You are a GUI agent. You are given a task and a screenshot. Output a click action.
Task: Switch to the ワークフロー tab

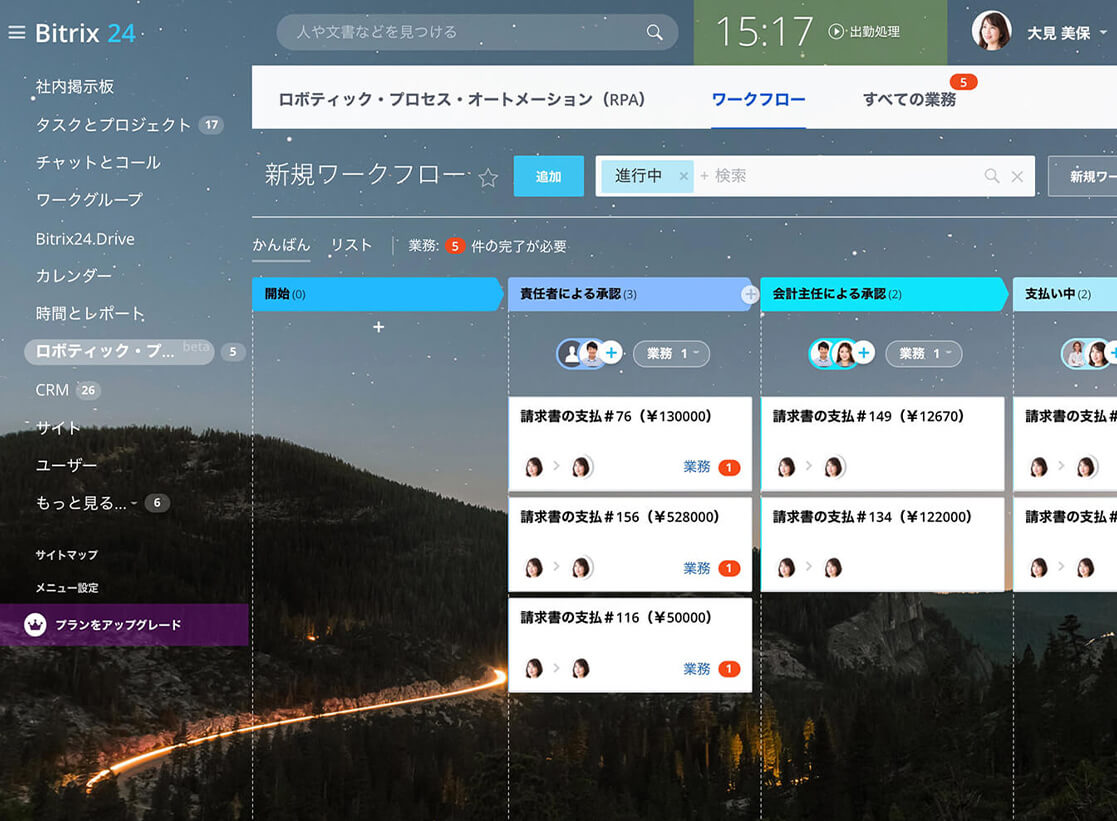(758, 99)
